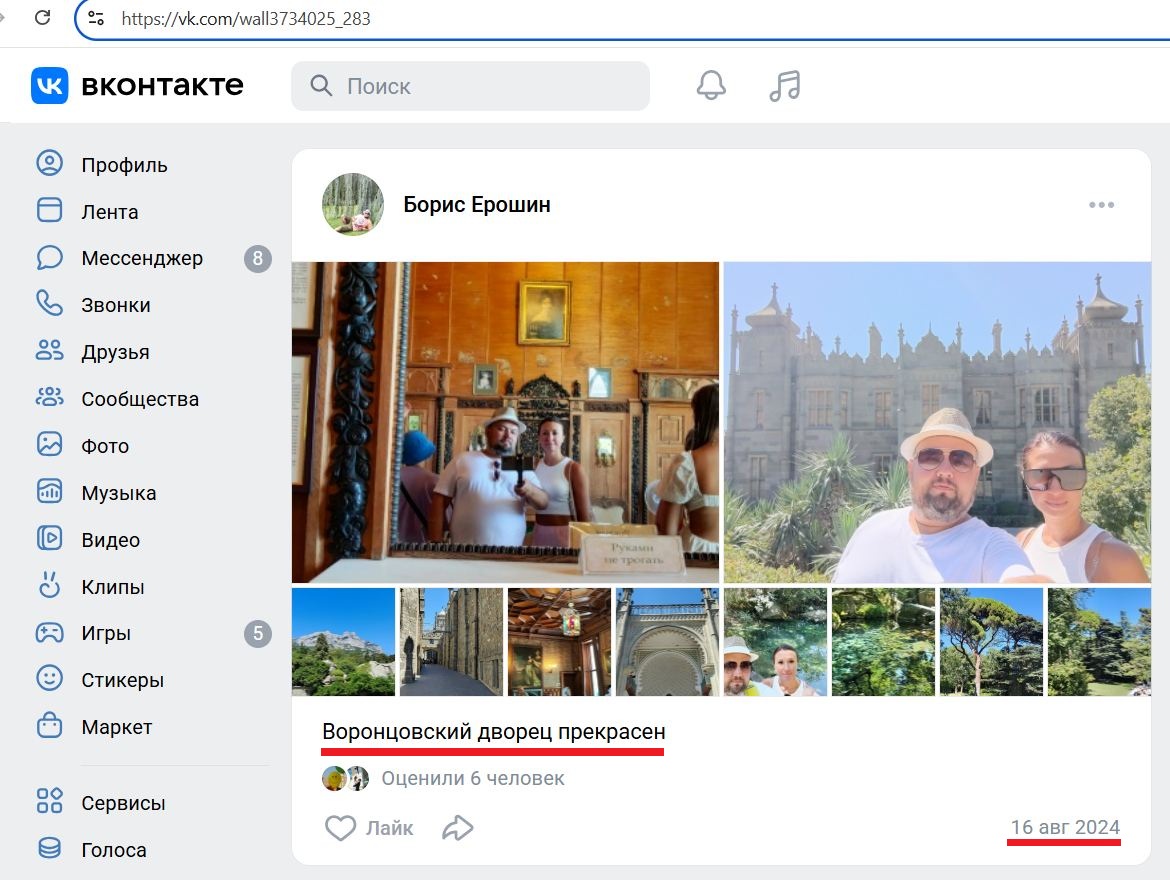Click the Поиск search field
Viewport: 1170px width, 880px height.
(470, 86)
